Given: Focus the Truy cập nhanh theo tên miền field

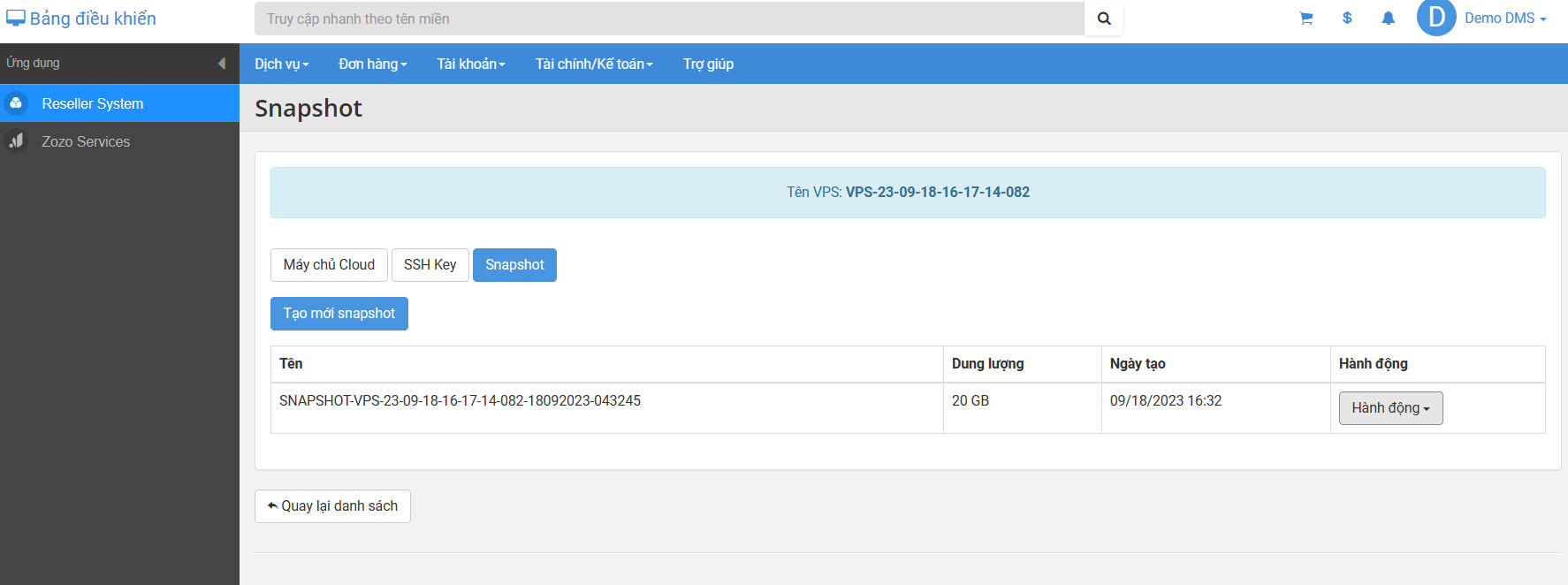Looking at the screenshot, I should 669,19.
